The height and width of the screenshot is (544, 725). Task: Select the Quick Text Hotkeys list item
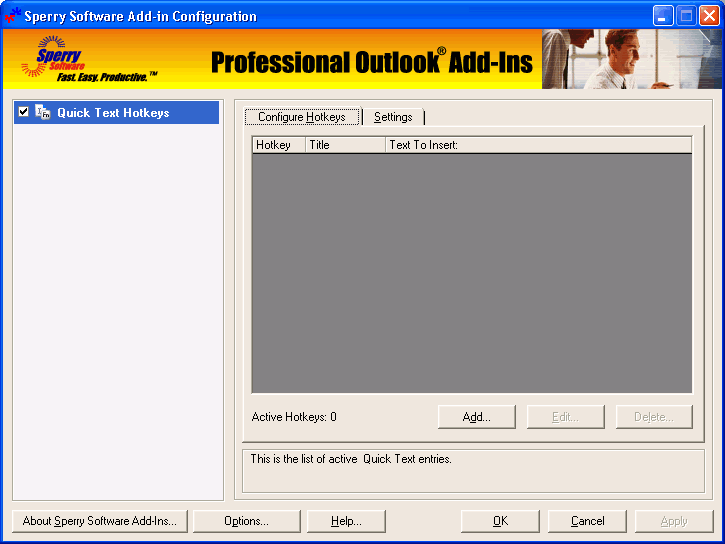coord(117,112)
